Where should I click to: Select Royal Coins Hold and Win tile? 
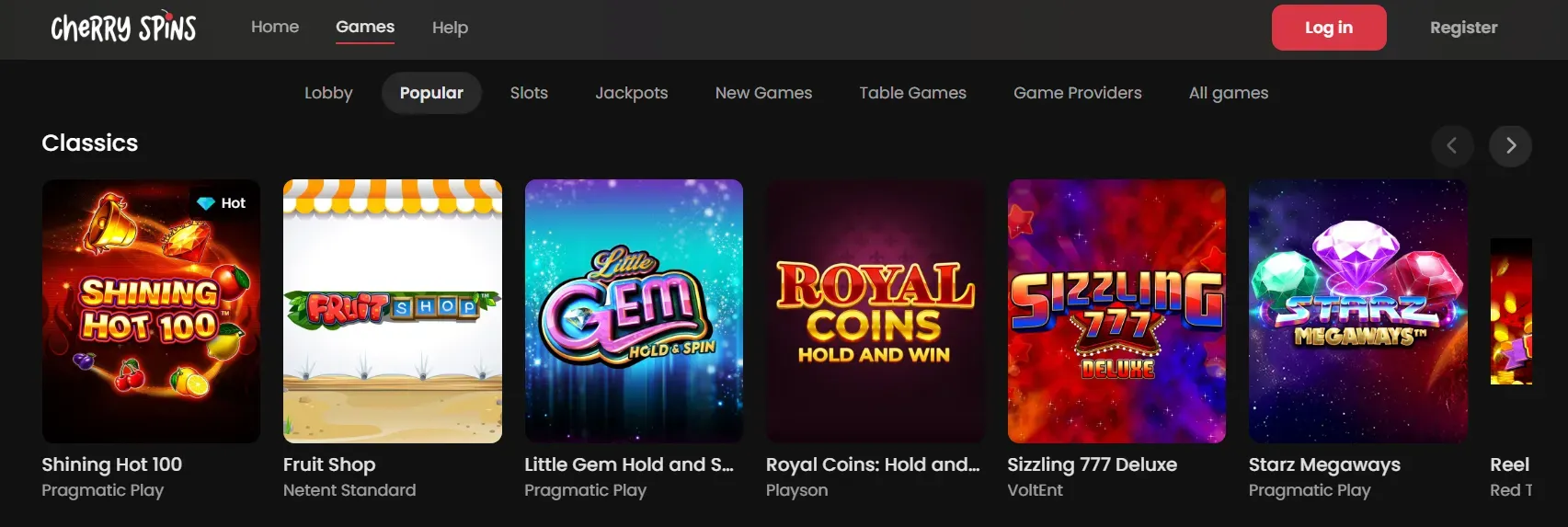pyautogui.click(x=875, y=311)
